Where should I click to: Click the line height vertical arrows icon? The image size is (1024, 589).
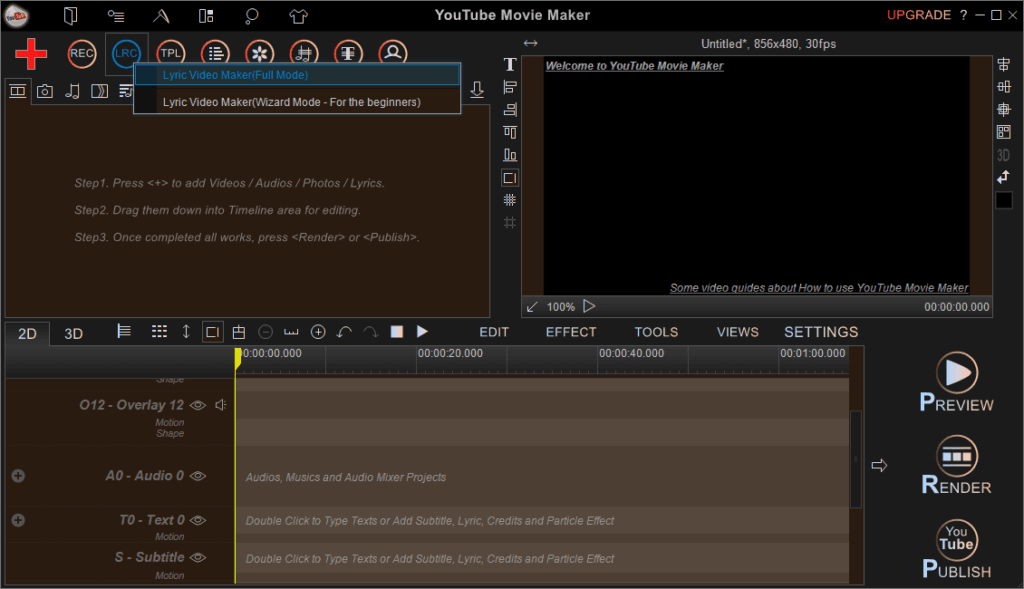click(x=186, y=332)
